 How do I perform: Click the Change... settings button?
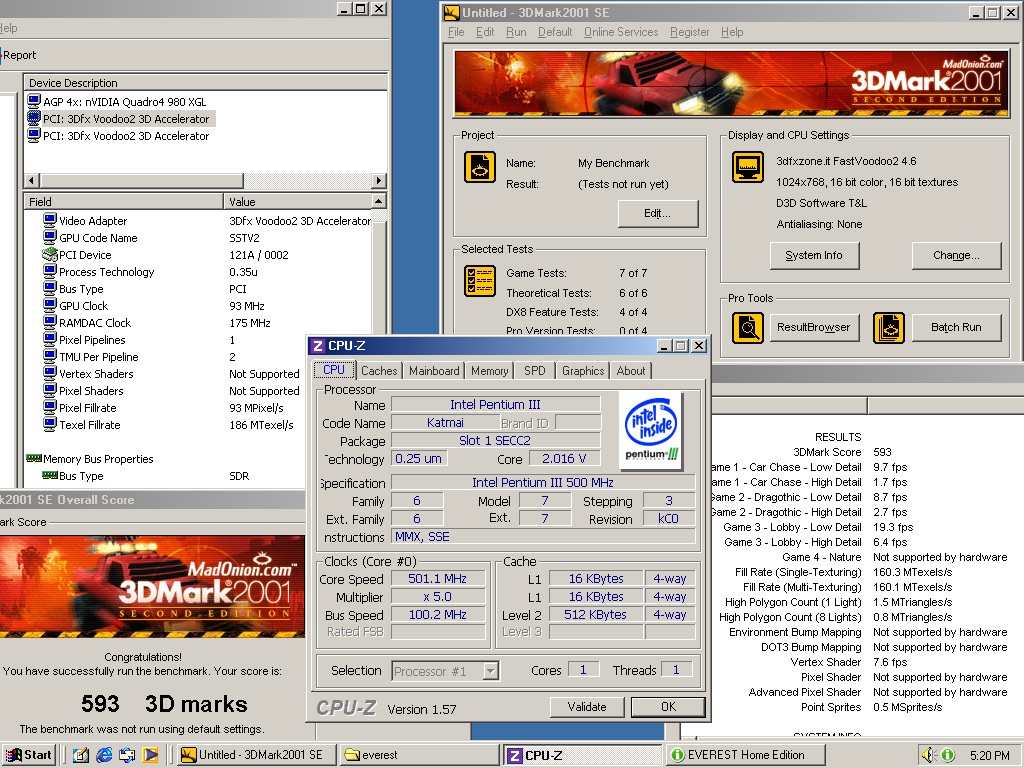pos(956,255)
